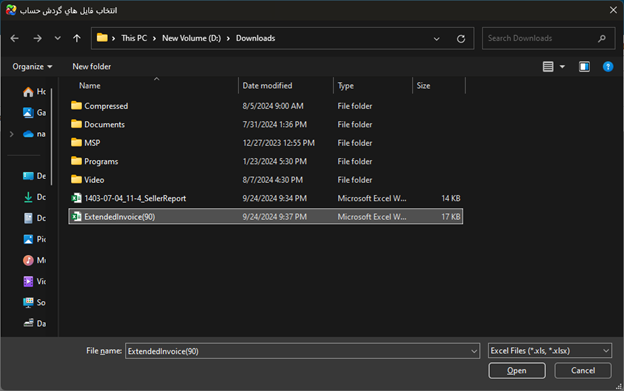Click the 8/5/2024 9:00 AM date
624x391 pixels.
(x=273, y=106)
